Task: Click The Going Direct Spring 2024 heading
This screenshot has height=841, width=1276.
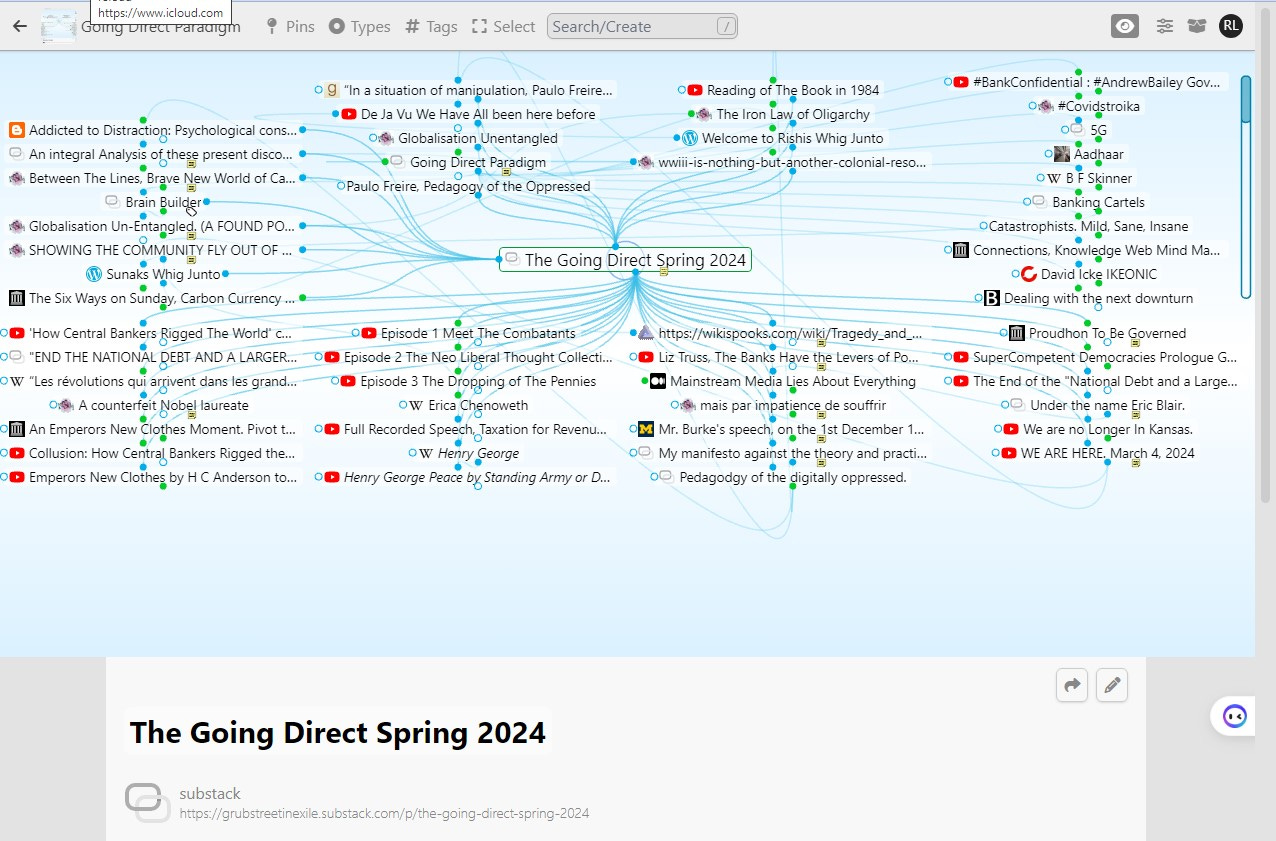Action: coord(338,732)
